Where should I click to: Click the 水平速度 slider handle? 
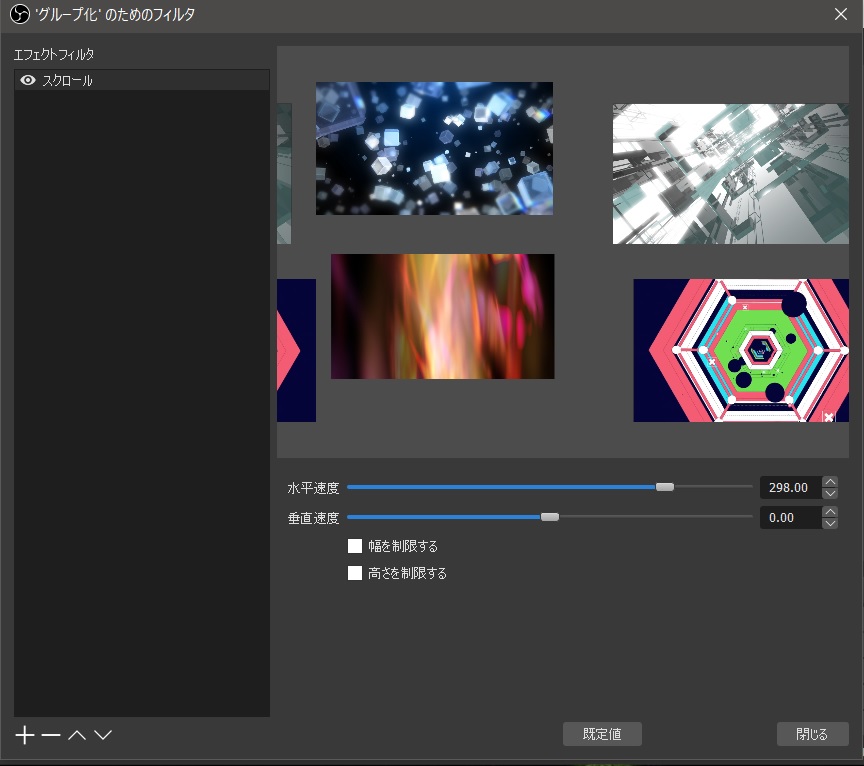pos(664,487)
